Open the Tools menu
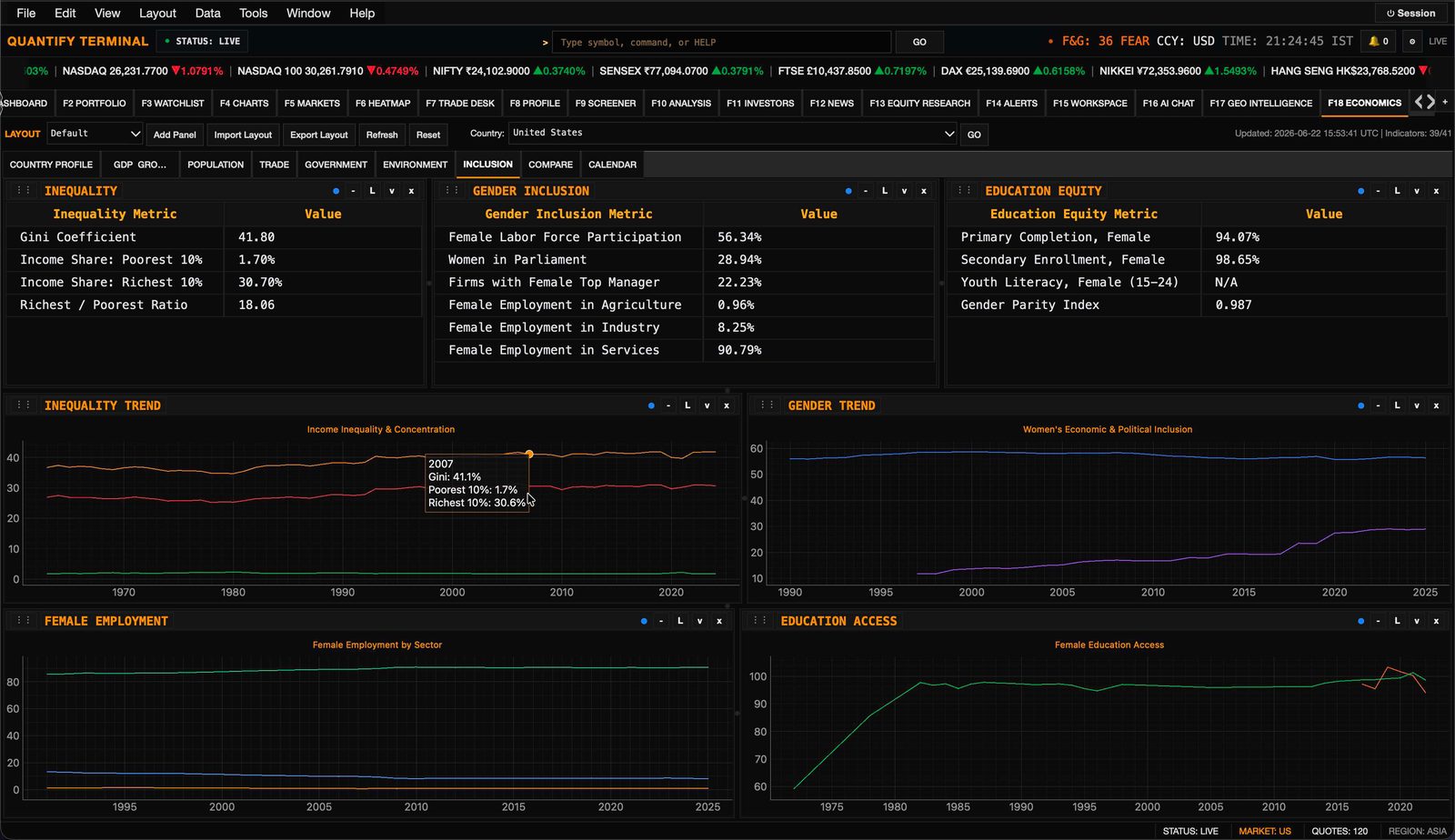Viewport: 1455px width, 840px height. coord(253,13)
